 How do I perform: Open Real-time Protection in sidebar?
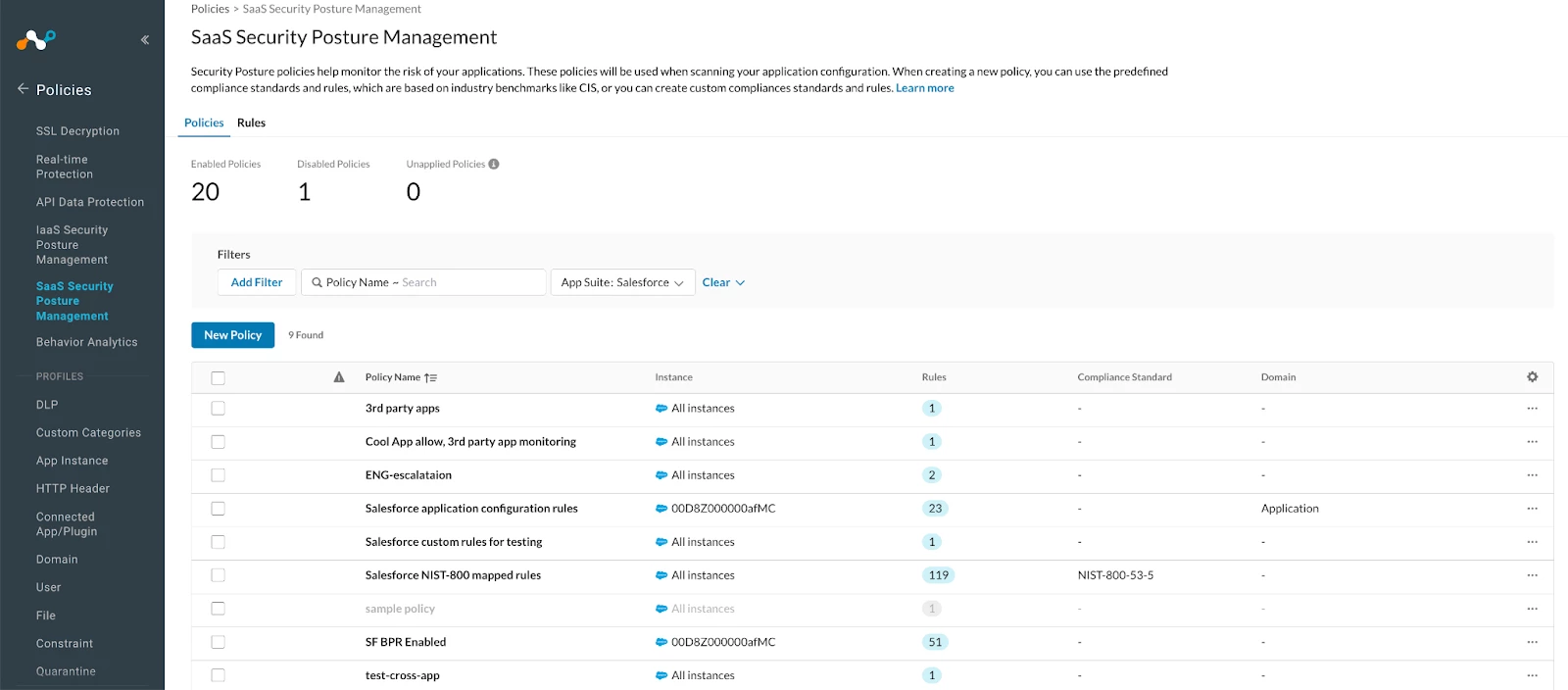coord(65,167)
